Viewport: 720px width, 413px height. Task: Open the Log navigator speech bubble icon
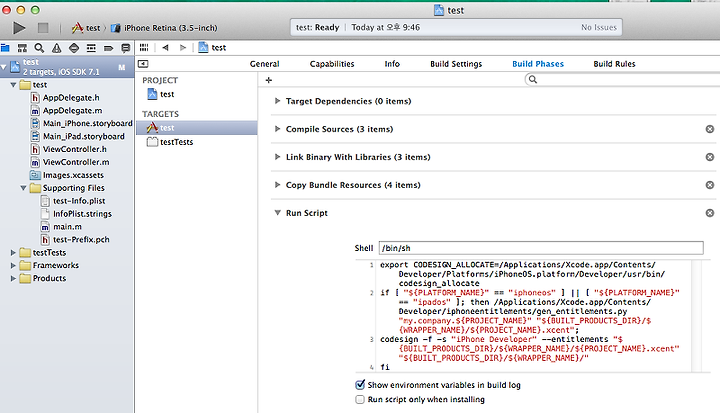[125, 48]
